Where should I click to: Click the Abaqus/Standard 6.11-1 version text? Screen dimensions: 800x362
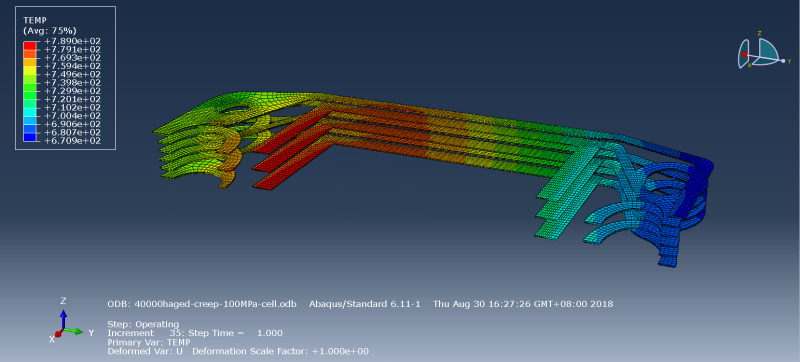pos(365,304)
